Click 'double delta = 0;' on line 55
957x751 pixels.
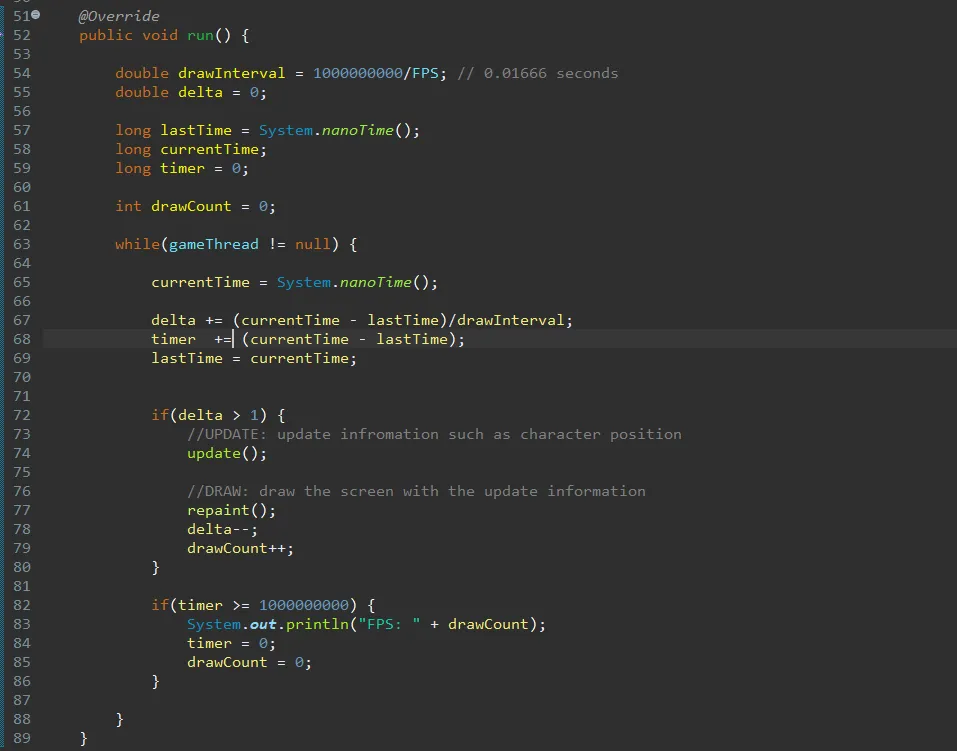pos(191,92)
